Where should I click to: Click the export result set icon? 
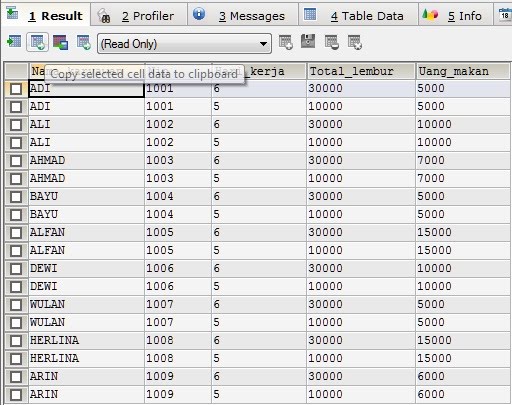click(14, 42)
